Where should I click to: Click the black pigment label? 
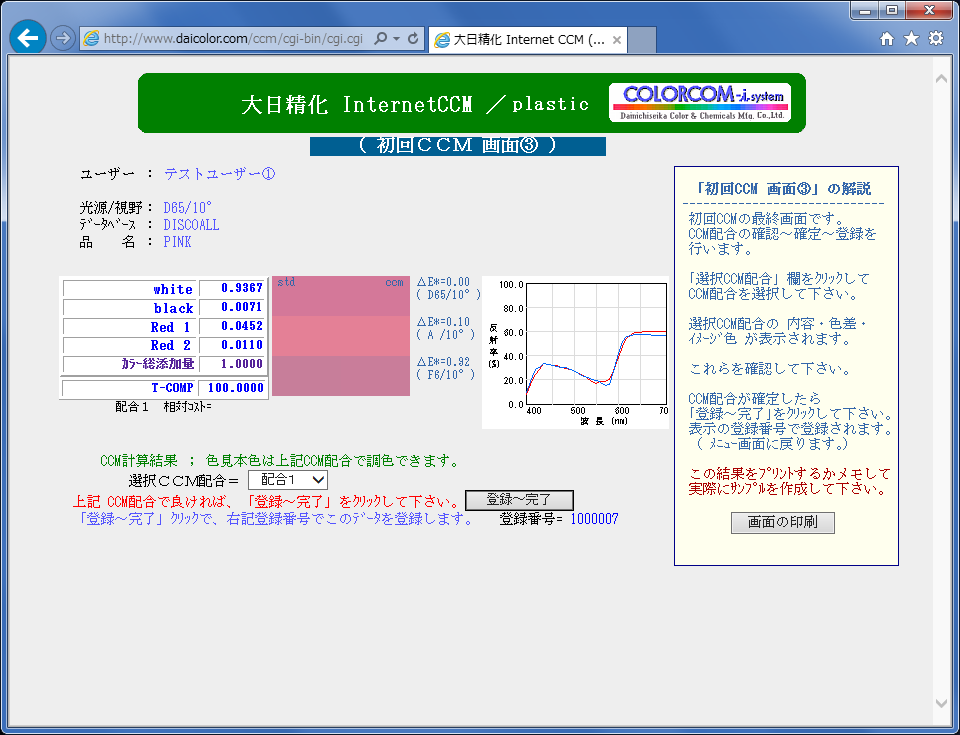(173, 308)
